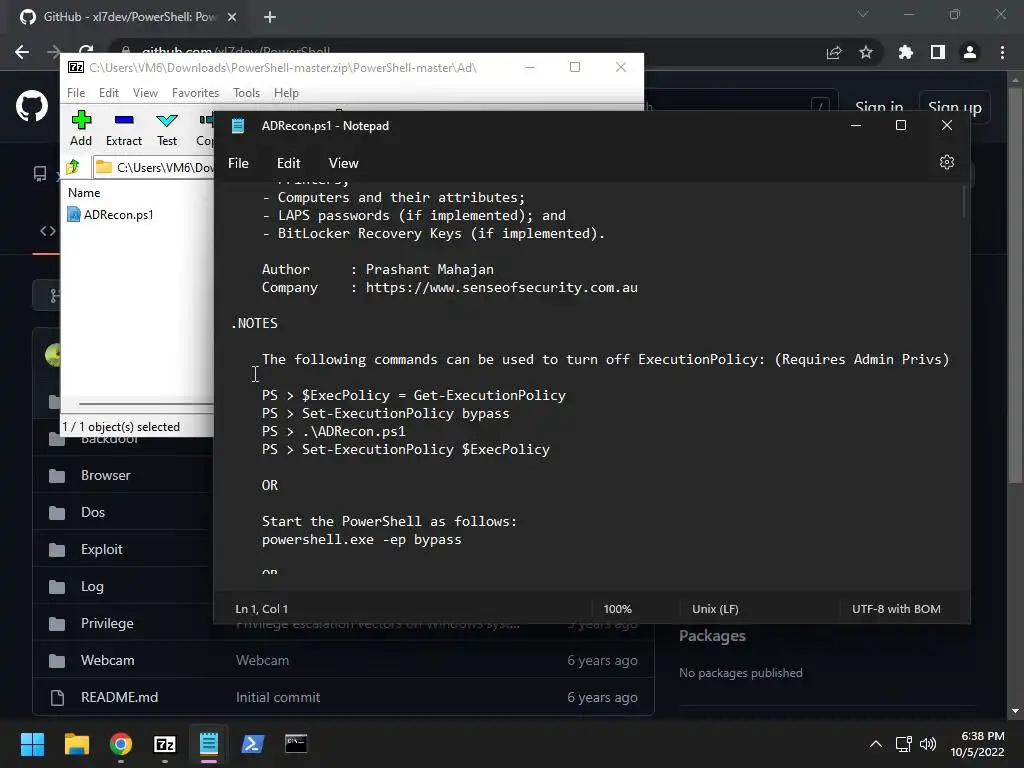Click Browser folder icon in repo list
Viewport: 1024px width, 768px height.
click(57, 476)
